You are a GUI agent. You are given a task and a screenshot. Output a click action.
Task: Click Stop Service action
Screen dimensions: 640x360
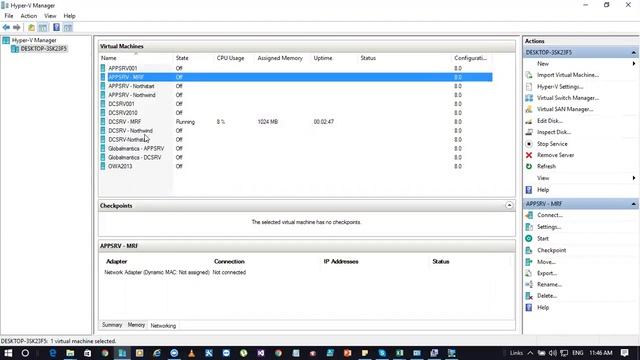tap(552, 144)
